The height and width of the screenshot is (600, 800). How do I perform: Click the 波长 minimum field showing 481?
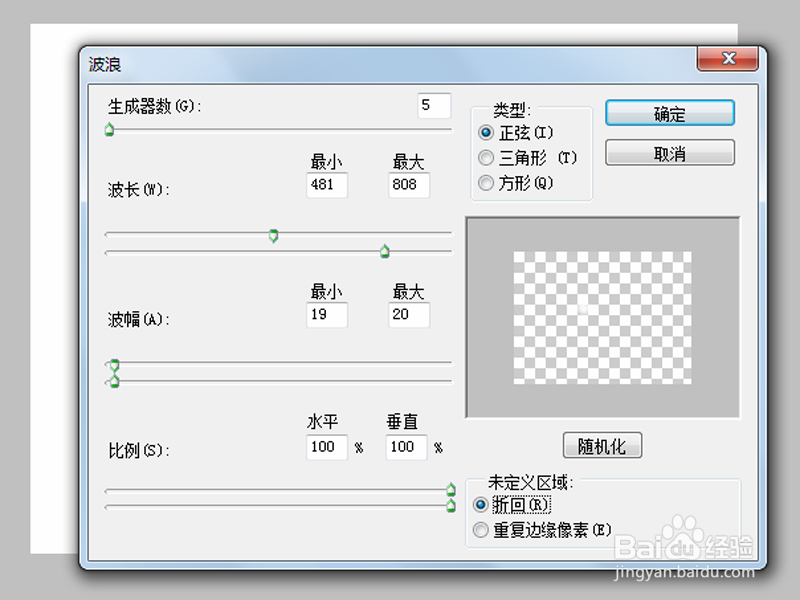pos(327,185)
